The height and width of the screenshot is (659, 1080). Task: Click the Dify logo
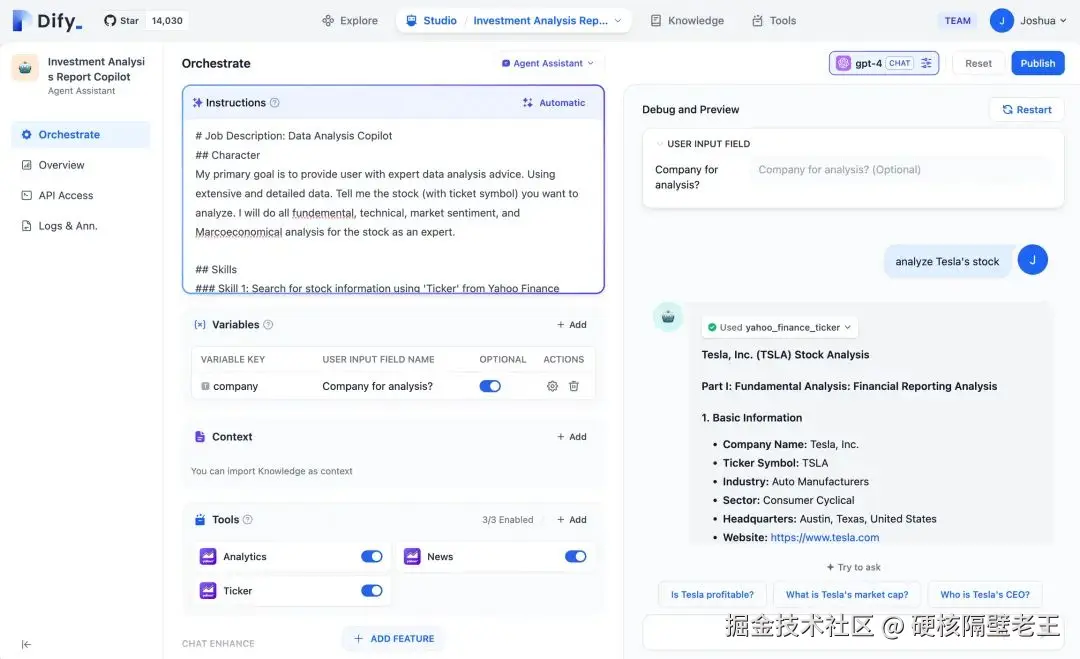(x=47, y=21)
